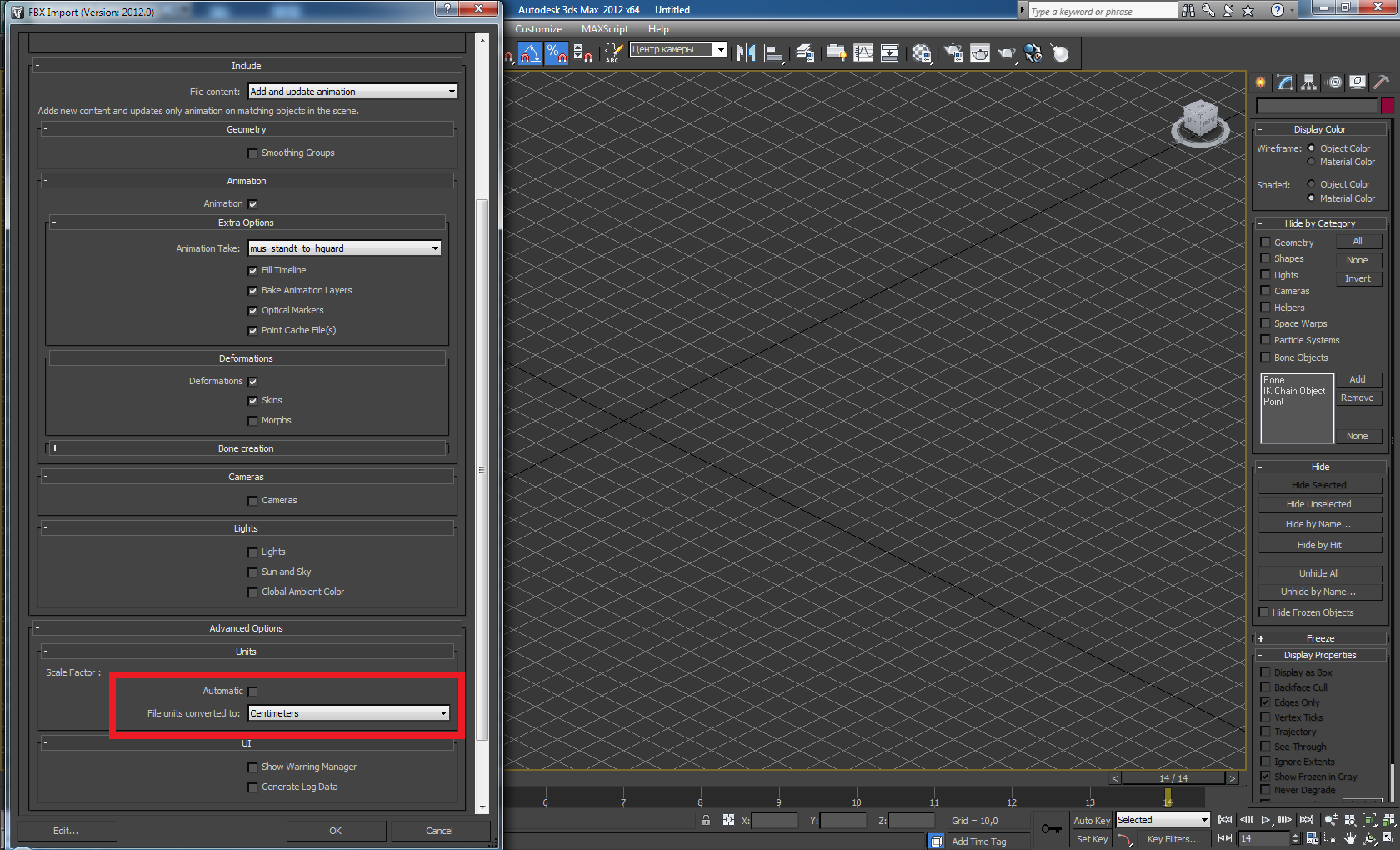Toggle the Optical Markers checkbox
1400x850 pixels.
pos(252,311)
